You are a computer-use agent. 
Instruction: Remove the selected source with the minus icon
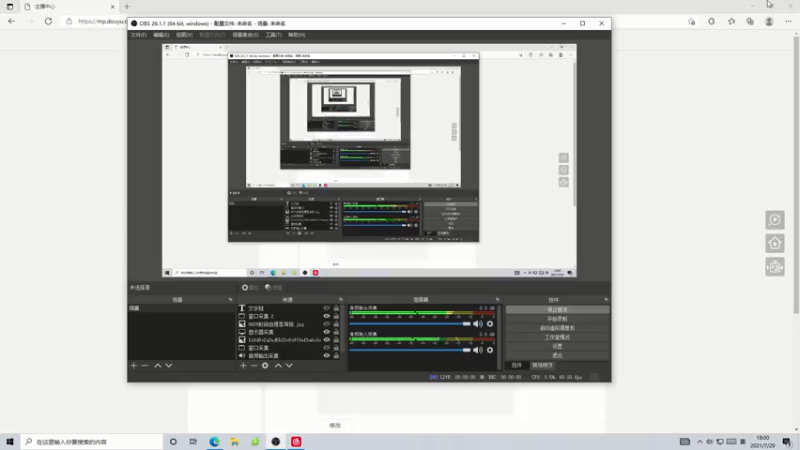point(254,365)
